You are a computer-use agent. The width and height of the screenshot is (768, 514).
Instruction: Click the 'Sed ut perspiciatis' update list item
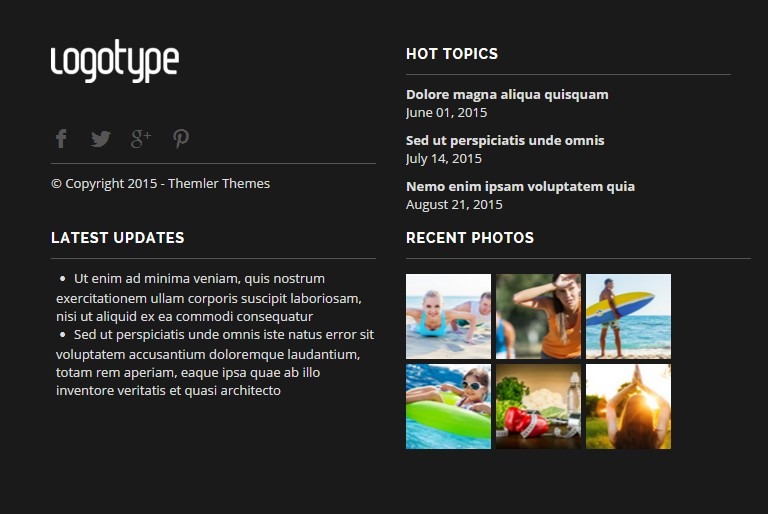pyautogui.click(x=215, y=363)
